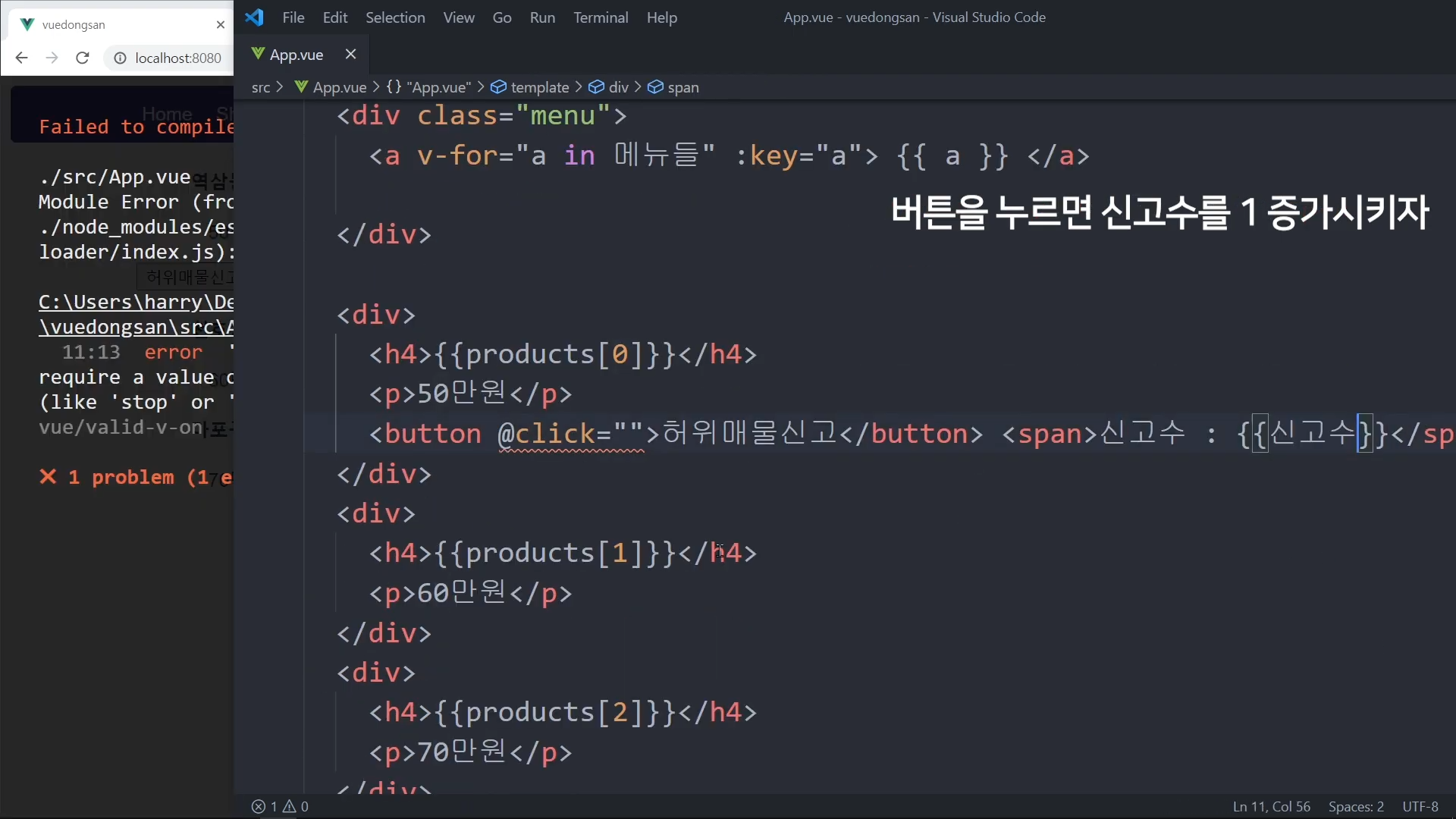Click the VS Code logo icon

(254, 17)
